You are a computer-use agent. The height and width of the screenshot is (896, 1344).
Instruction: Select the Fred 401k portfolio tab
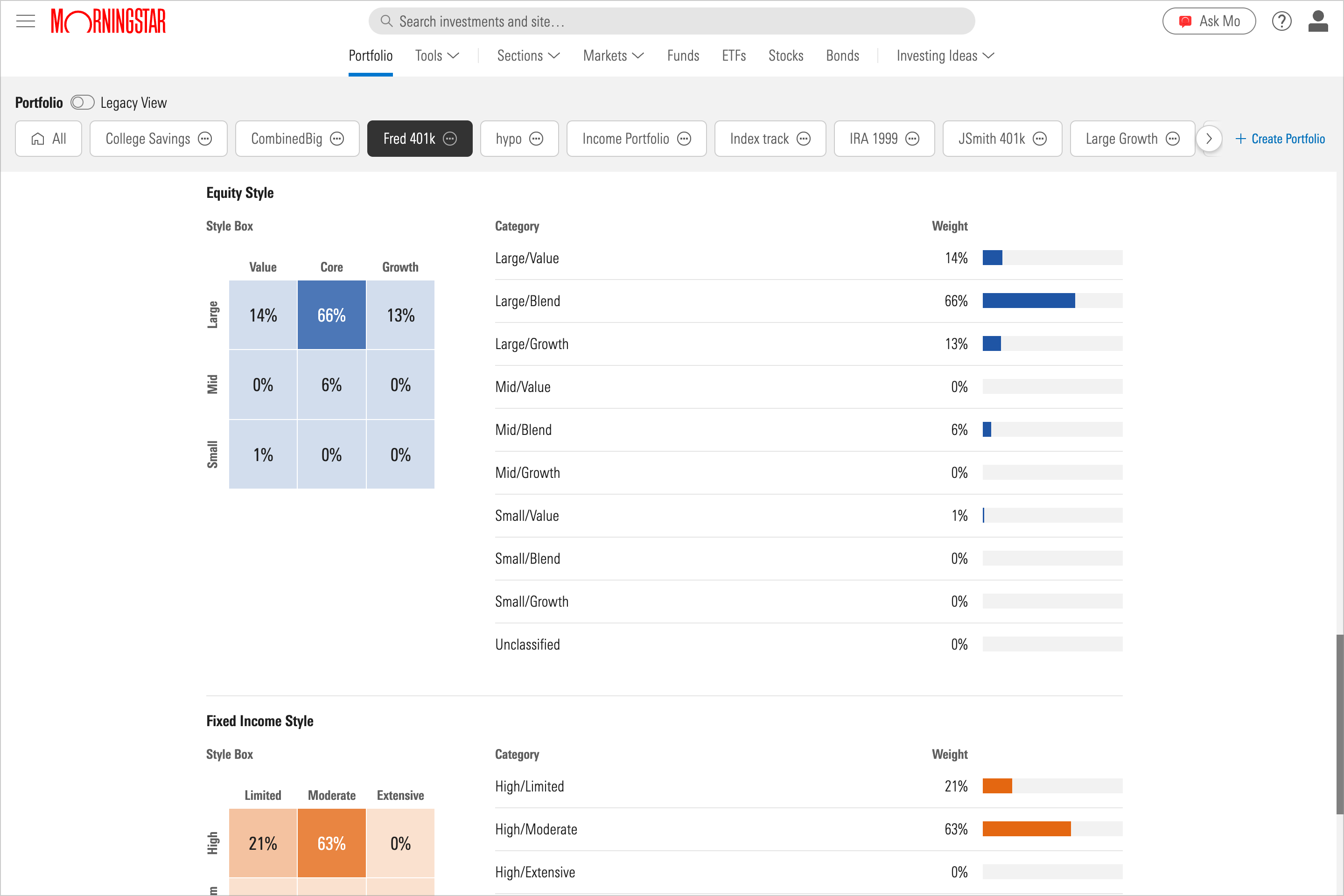click(x=409, y=139)
